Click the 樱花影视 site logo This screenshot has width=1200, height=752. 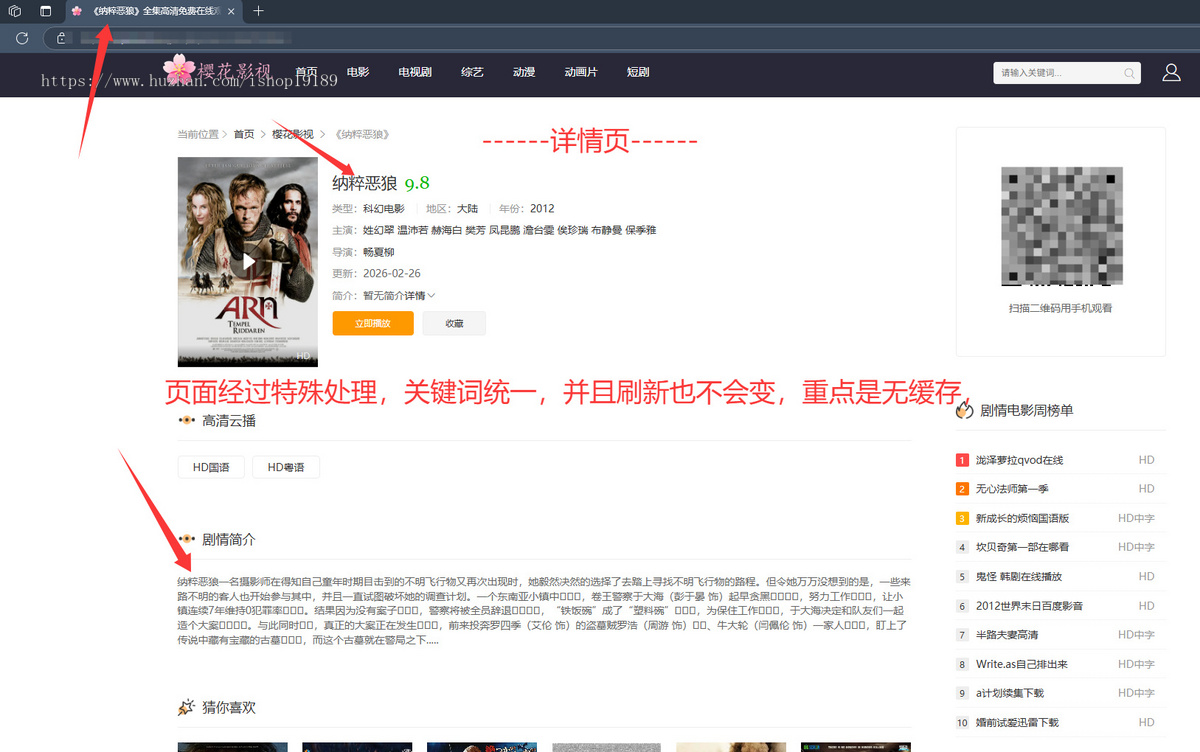coord(218,70)
